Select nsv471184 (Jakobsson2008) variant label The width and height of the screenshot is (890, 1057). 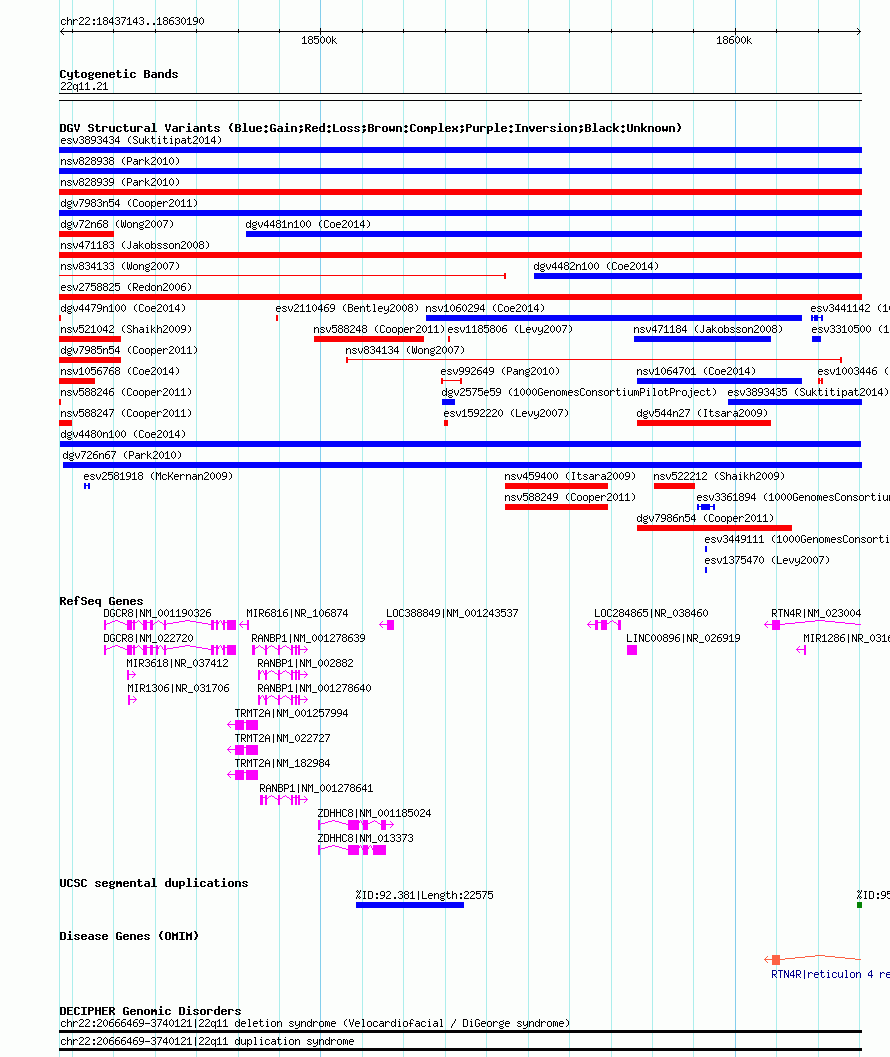click(708, 329)
